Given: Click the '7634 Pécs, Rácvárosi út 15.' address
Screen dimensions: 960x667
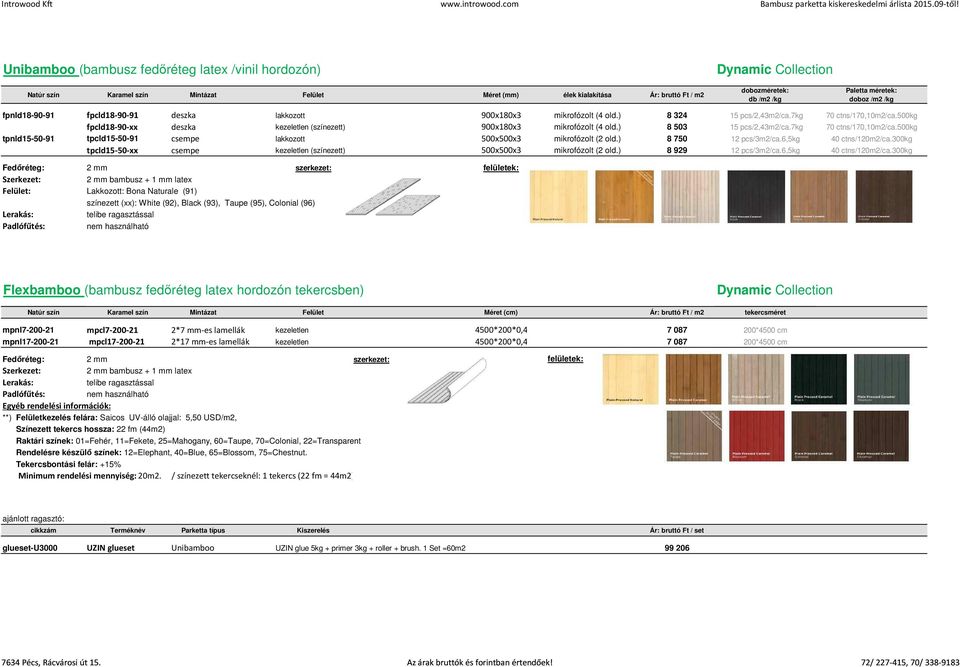Looking at the screenshot, I should pos(51,662).
